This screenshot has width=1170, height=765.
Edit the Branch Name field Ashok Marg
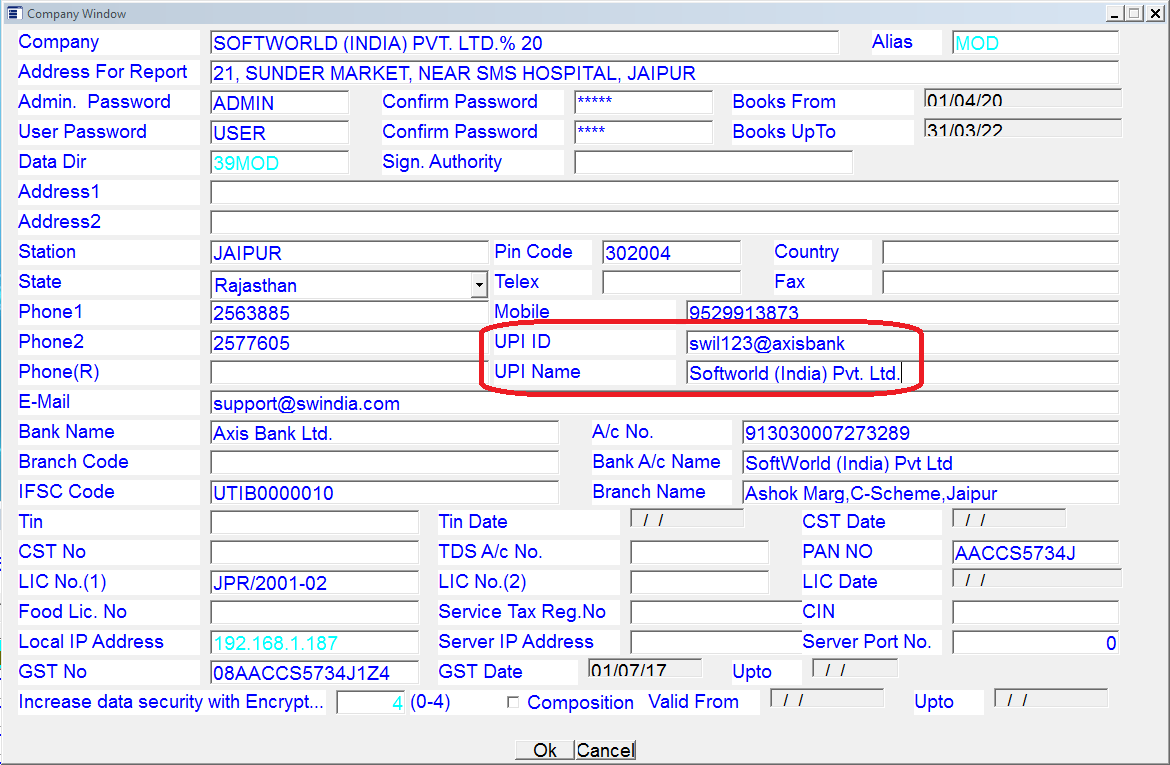click(x=930, y=492)
